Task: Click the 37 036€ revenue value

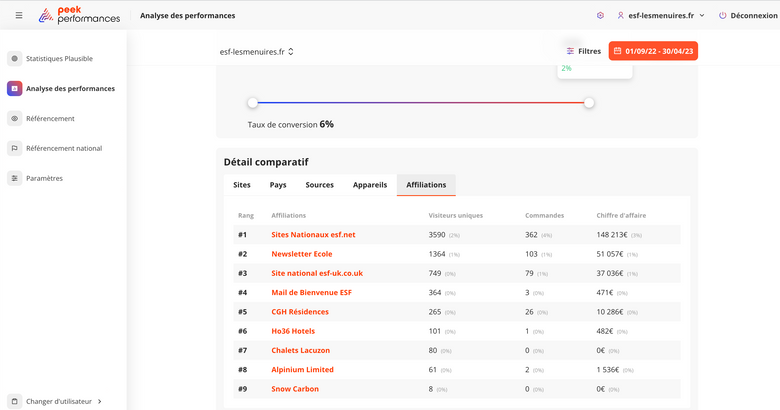Action: [x=610, y=273]
